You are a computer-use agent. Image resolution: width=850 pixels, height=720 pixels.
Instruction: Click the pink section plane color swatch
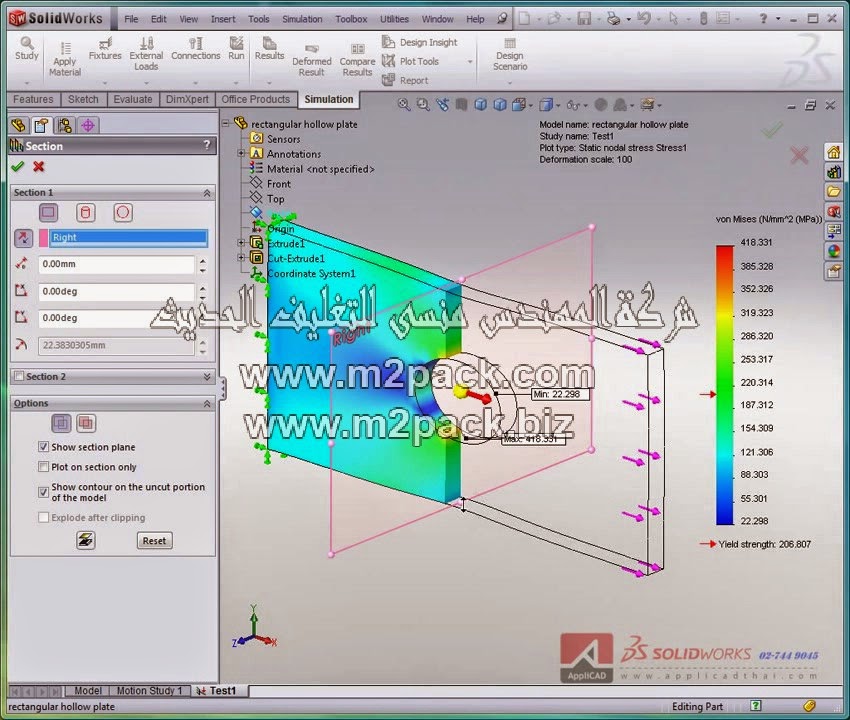point(43,238)
